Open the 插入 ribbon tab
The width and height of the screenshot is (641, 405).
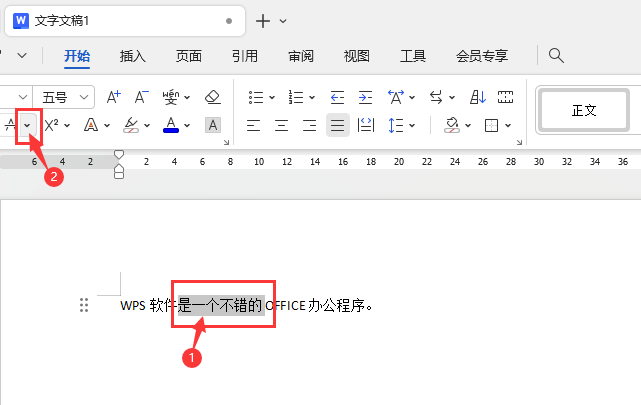132,56
